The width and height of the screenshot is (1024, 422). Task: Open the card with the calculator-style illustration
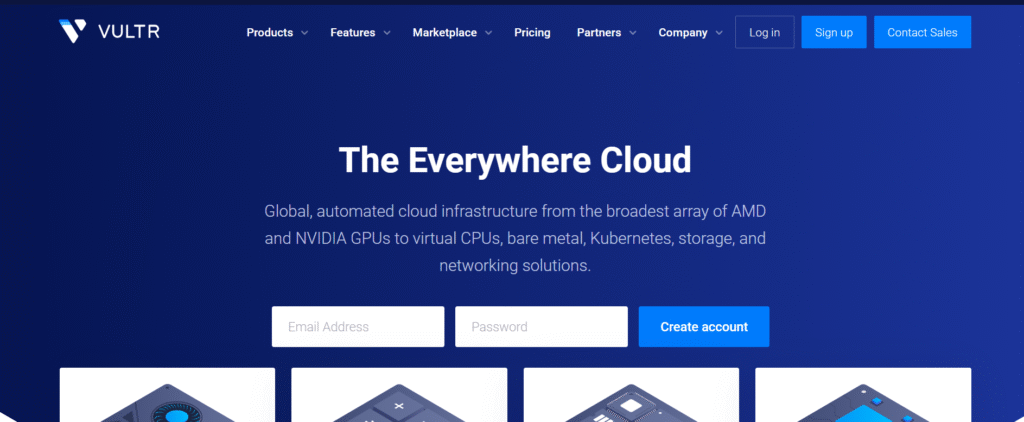pos(399,396)
